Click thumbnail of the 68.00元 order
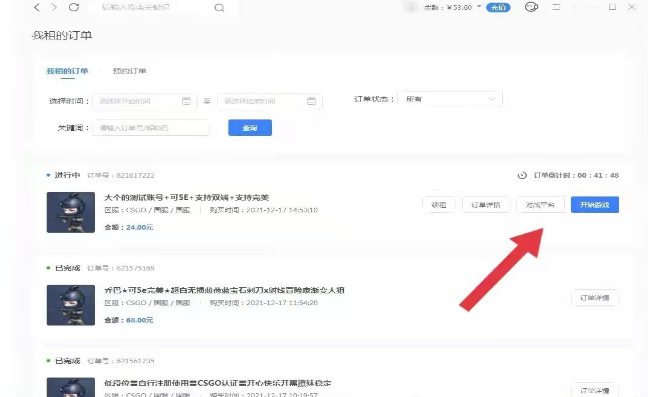Screen dimensions: 648x397 tap(71, 305)
